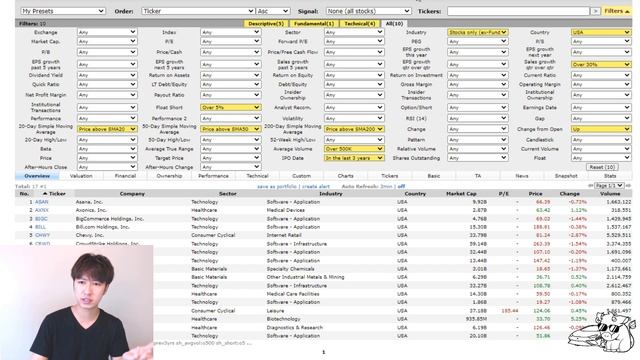Change Industry filter set to Stocks only
This screenshot has width=640, height=360.
tap(478, 32)
